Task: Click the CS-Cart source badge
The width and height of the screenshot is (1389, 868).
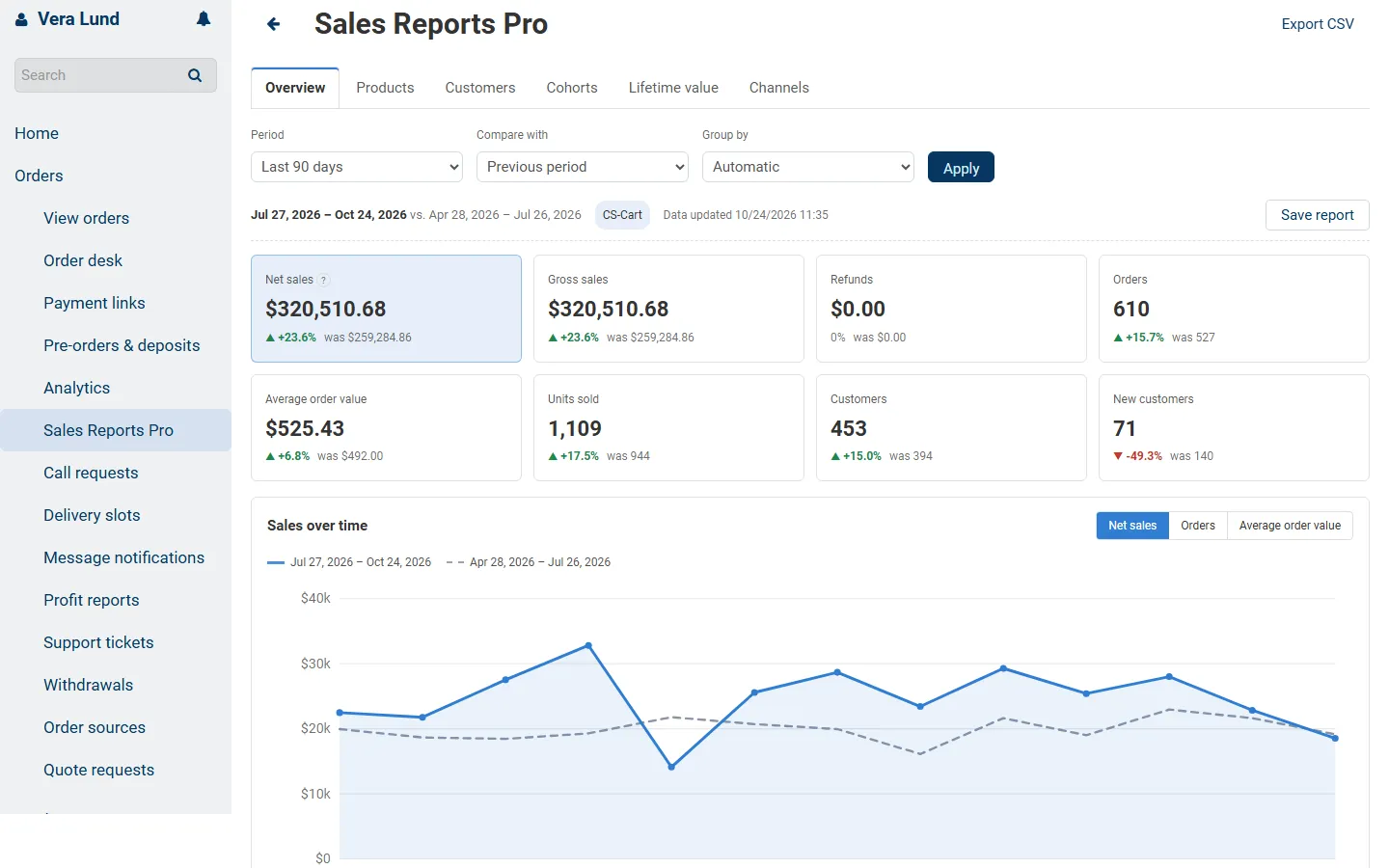Action: click(x=622, y=215)
